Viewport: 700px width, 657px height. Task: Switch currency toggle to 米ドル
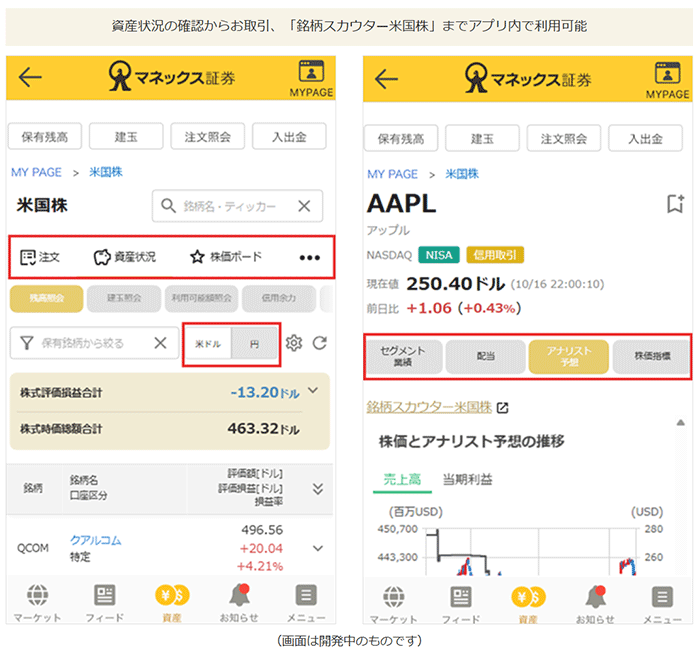coord(208,344)
